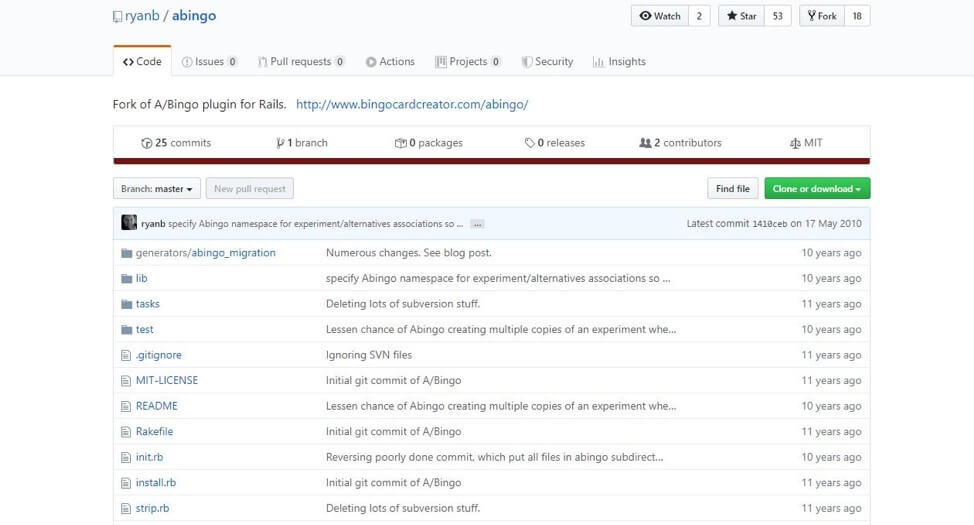Open ryanb author link in commit bar

tap(153, 224)
